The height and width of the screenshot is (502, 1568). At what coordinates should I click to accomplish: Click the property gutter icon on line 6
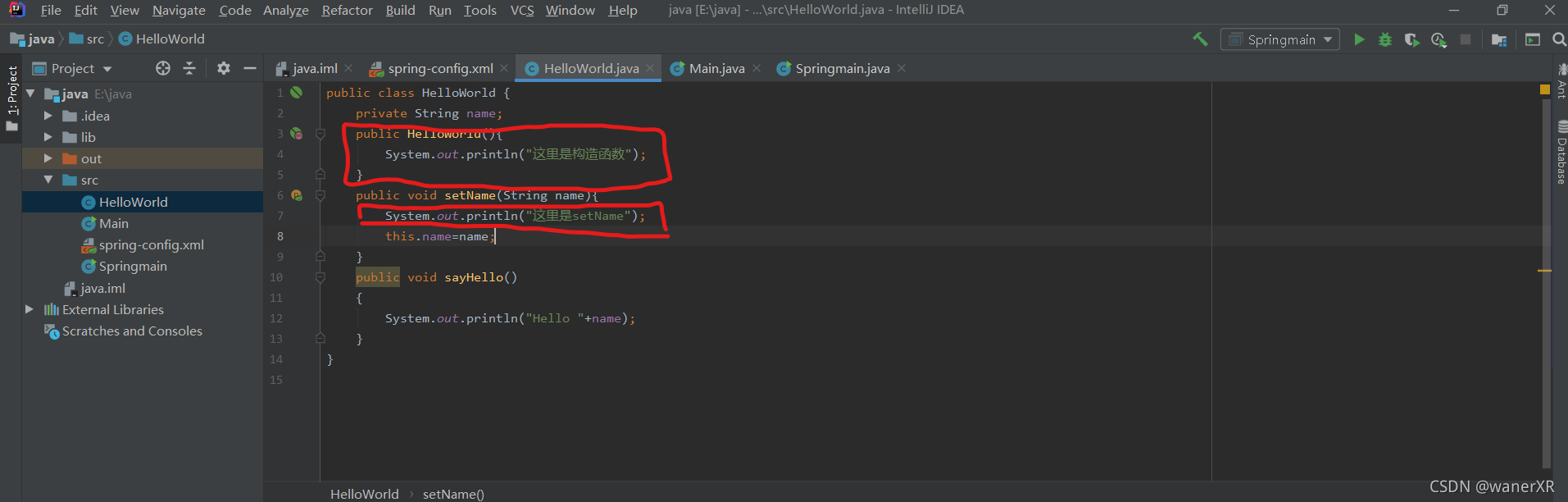click(297, 195)
